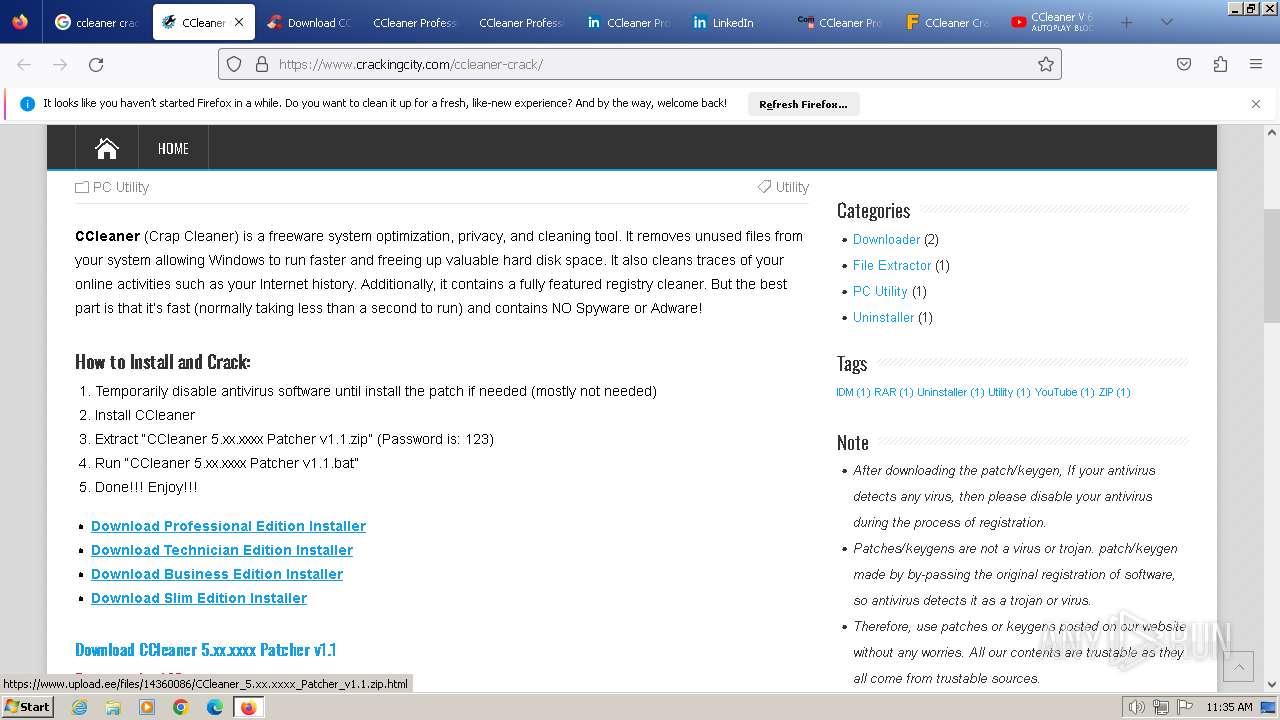Open the Windows Start menu

(27, 707)
